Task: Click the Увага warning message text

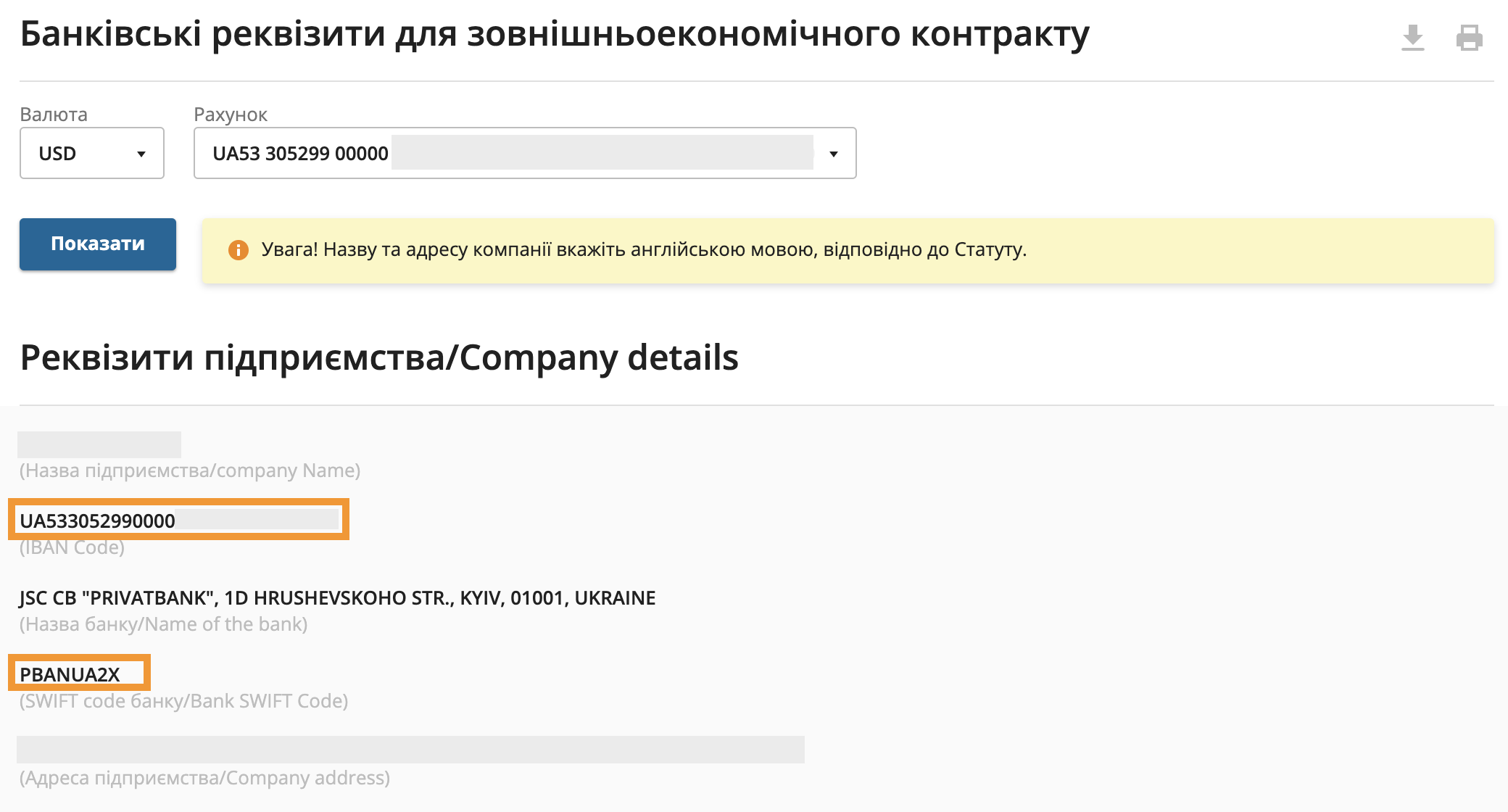Action: click(x=644, y=250)
